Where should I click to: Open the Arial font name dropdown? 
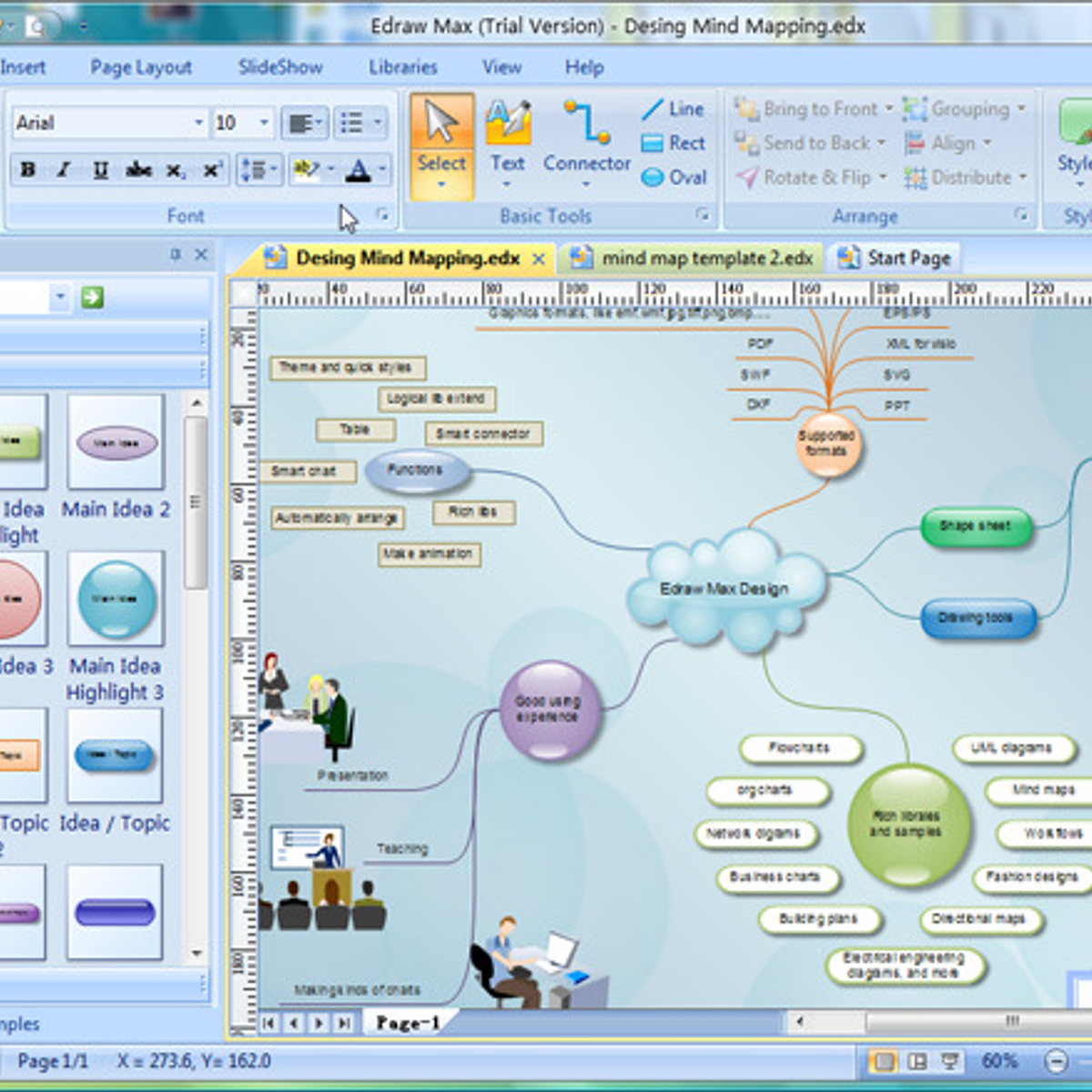click(x=199, y=123)
